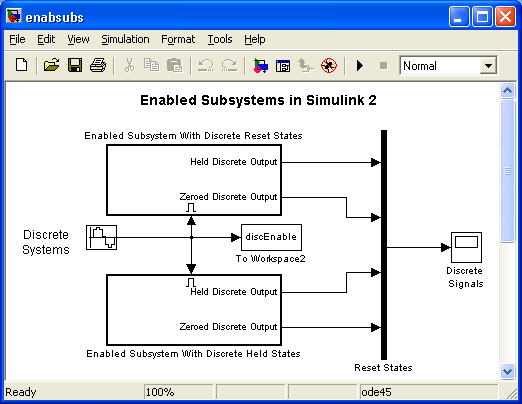The width and height of the screenshot is (522, 404).
Task: Select the Enabled Subsystem With Discrete Reset States
Action: coord(194,180)
